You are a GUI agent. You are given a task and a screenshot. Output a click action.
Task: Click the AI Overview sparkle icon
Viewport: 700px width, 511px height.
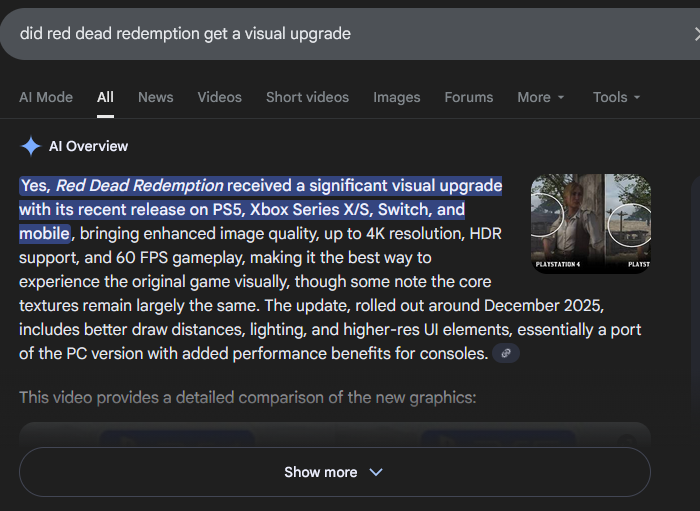click(x=31, y=146)
